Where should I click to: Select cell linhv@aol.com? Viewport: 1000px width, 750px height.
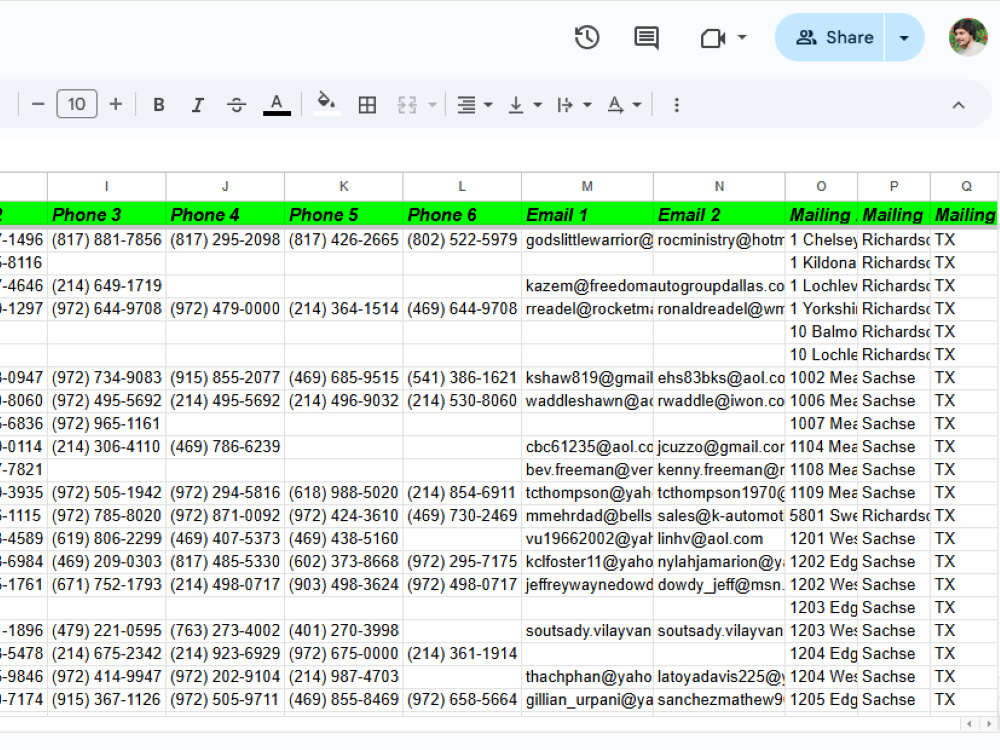(719, 539)
